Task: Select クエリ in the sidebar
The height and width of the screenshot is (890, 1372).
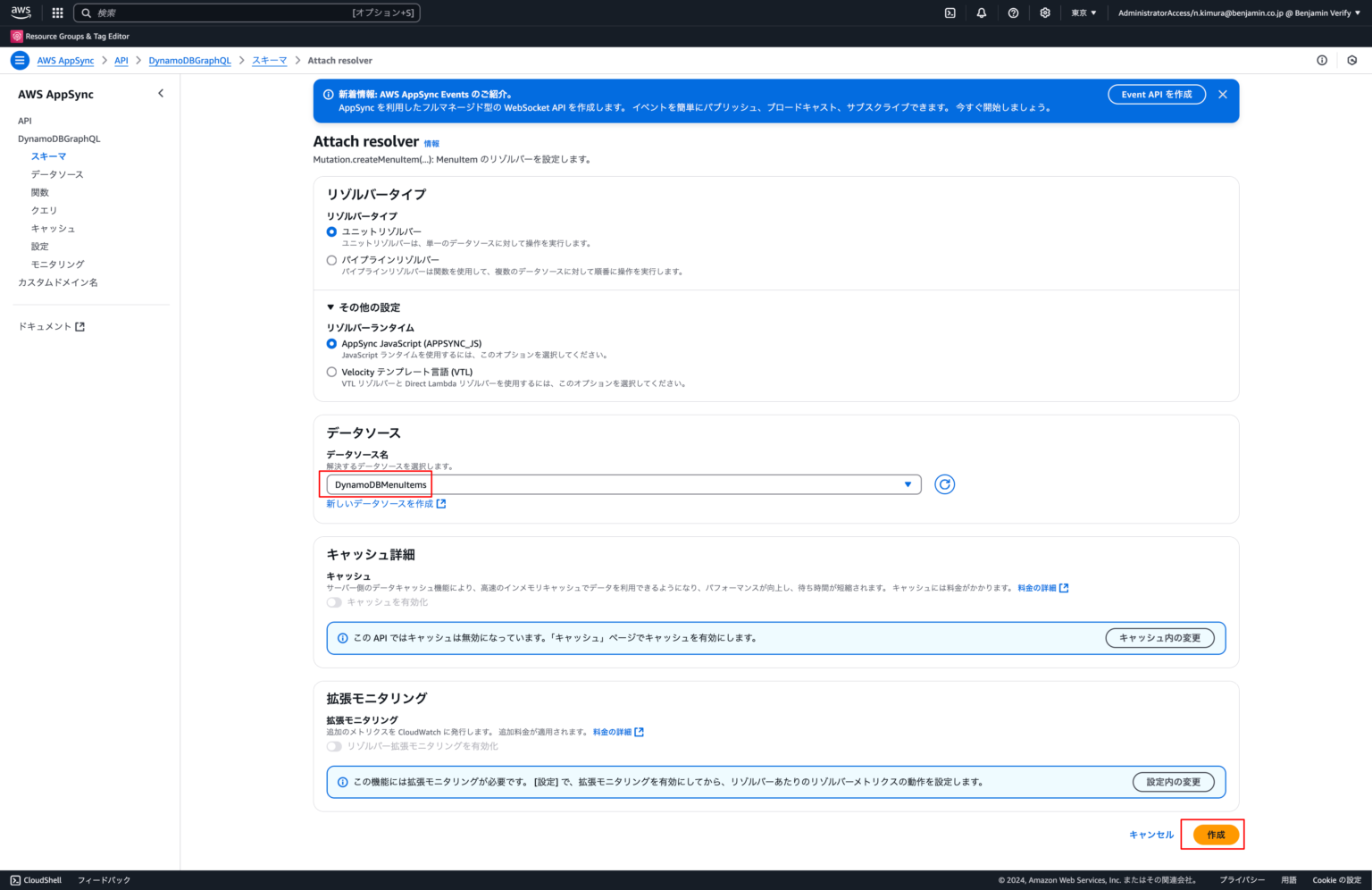Action: 44,210
